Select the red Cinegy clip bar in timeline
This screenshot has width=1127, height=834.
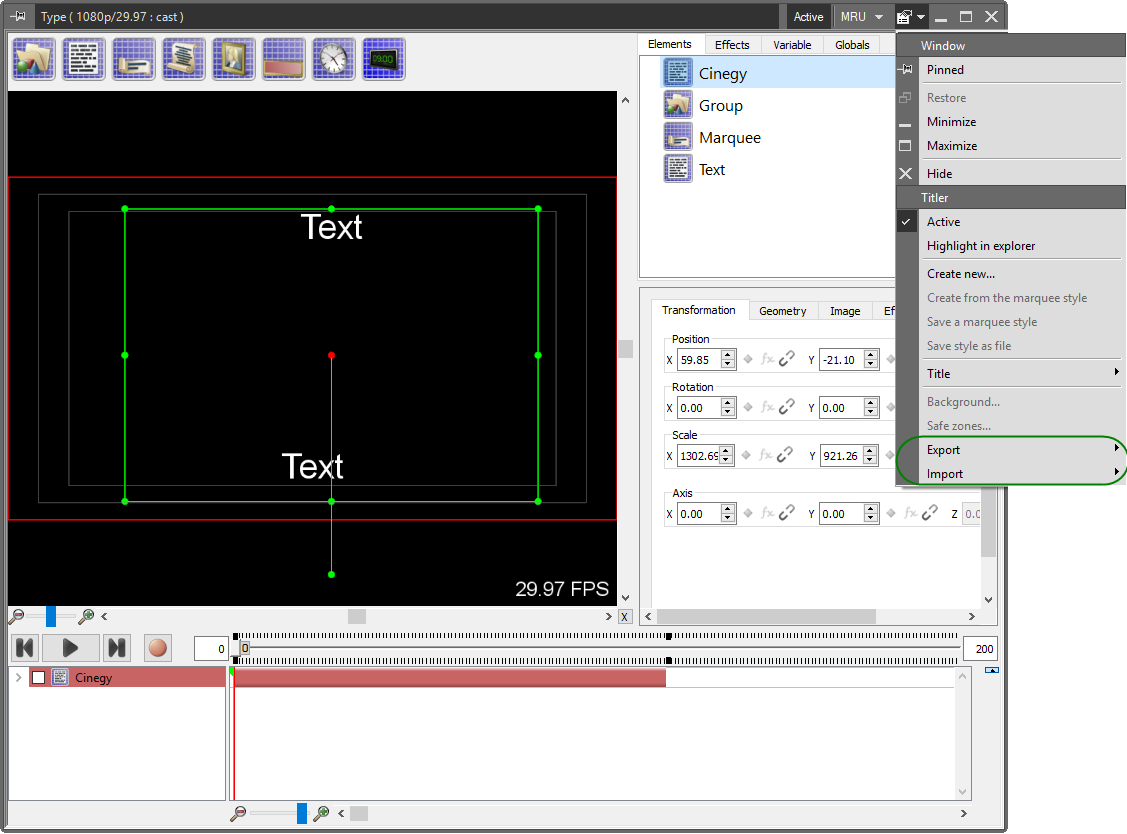pyautogui.click(x=450, y=677)
